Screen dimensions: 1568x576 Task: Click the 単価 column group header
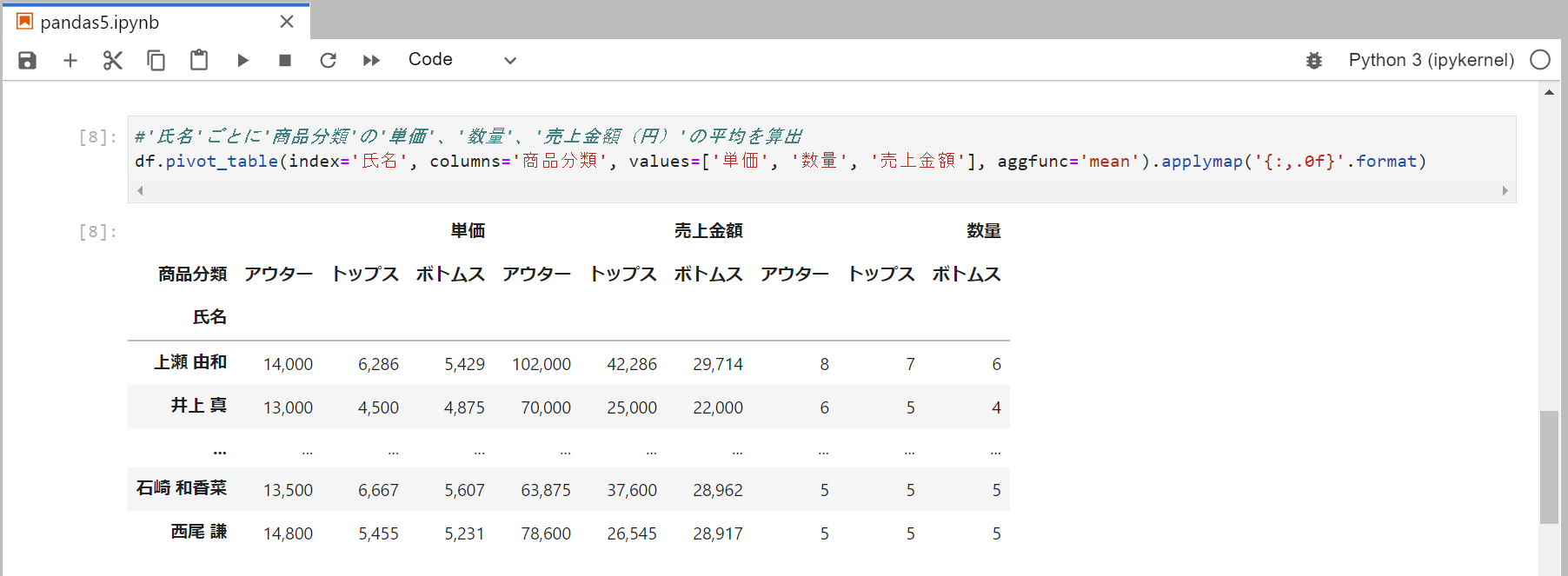pyautogui.click(x=468, y=231)
